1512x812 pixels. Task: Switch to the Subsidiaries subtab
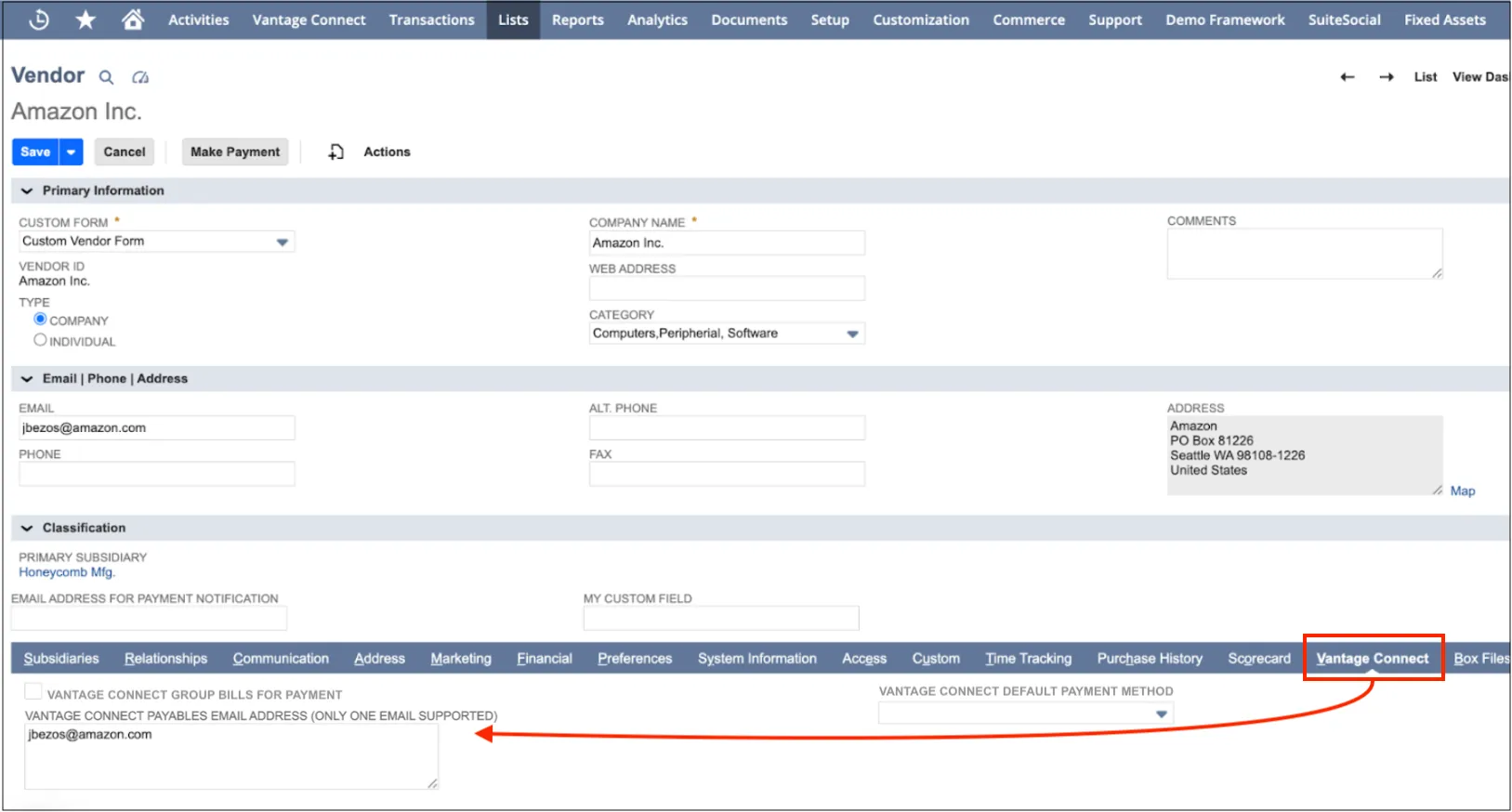pos(61,658)
